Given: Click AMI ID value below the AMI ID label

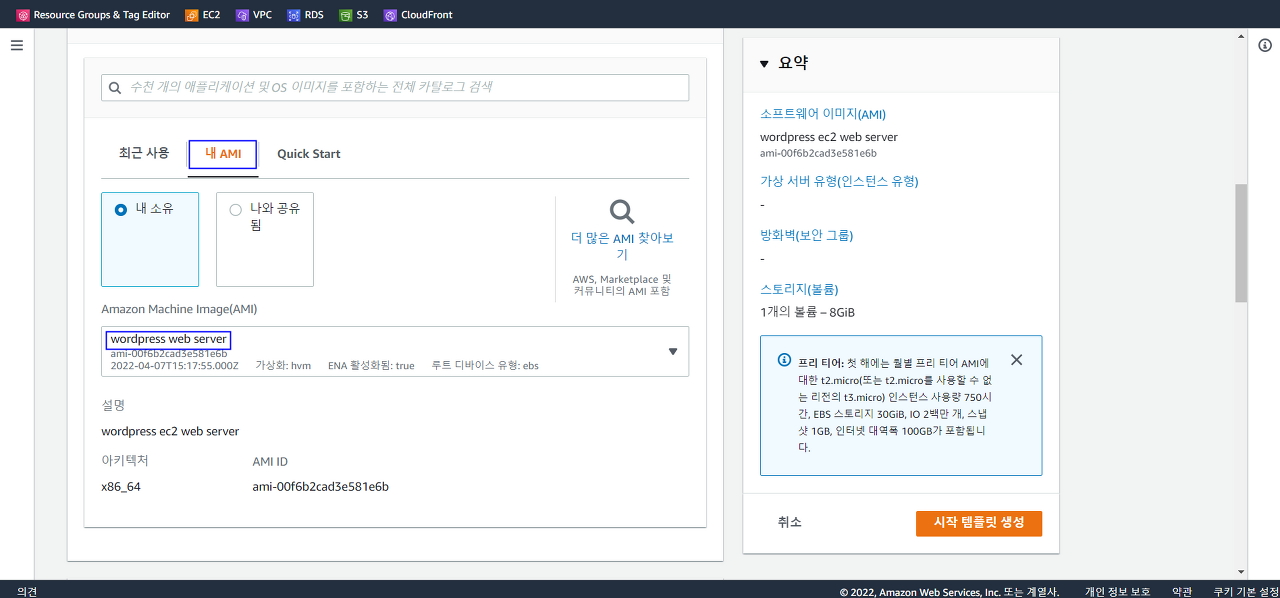Looking at the screenshot, I should click(x=320, y=487).
